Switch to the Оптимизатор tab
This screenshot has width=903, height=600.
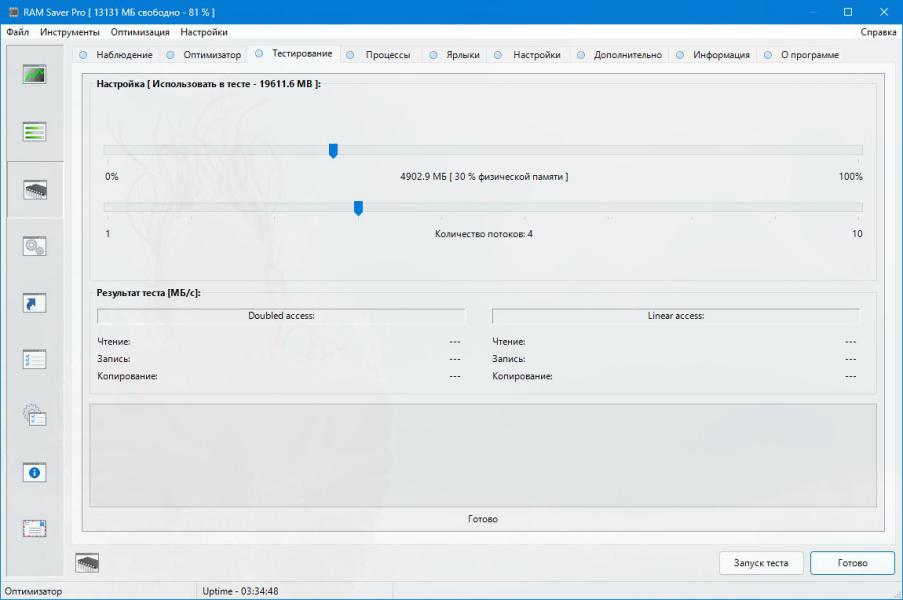(x=211, y=55)
